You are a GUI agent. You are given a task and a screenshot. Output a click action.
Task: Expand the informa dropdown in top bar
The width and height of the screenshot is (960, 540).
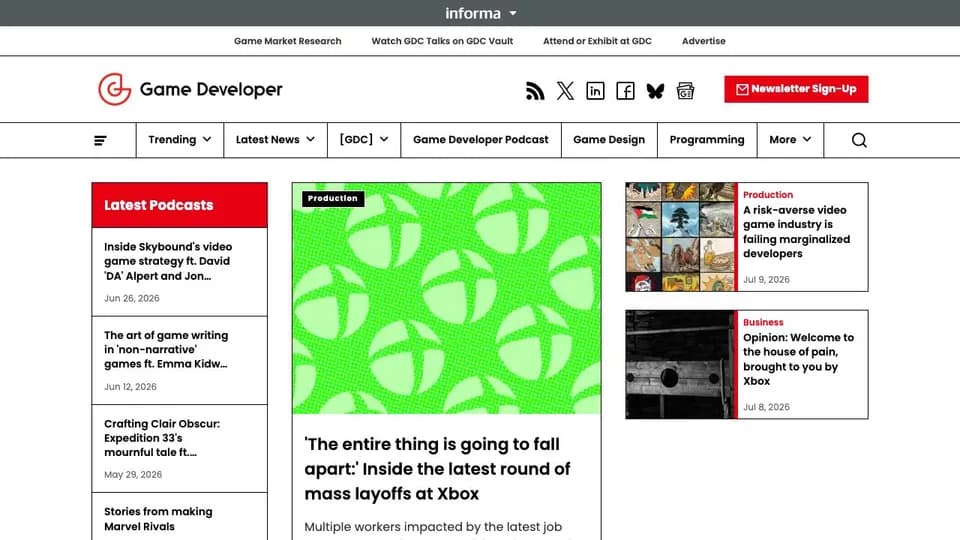pos(481,13)
